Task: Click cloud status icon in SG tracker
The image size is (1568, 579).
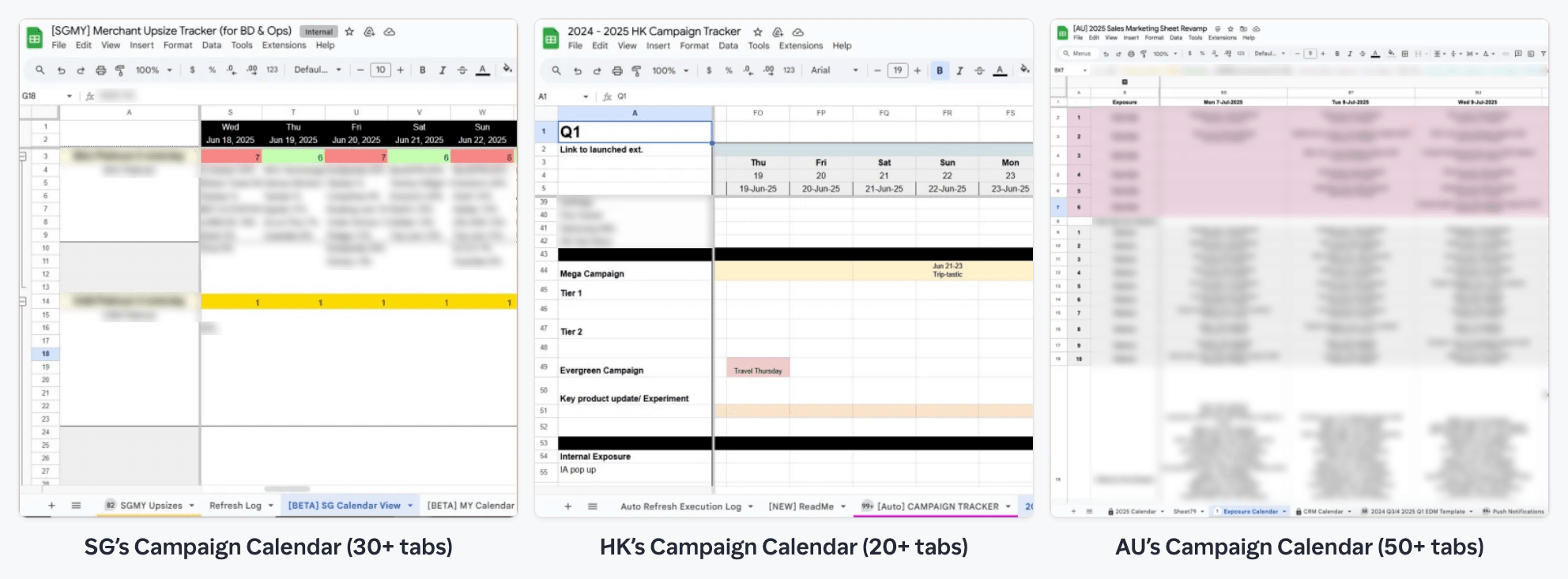Action: (x=390, y=32)
